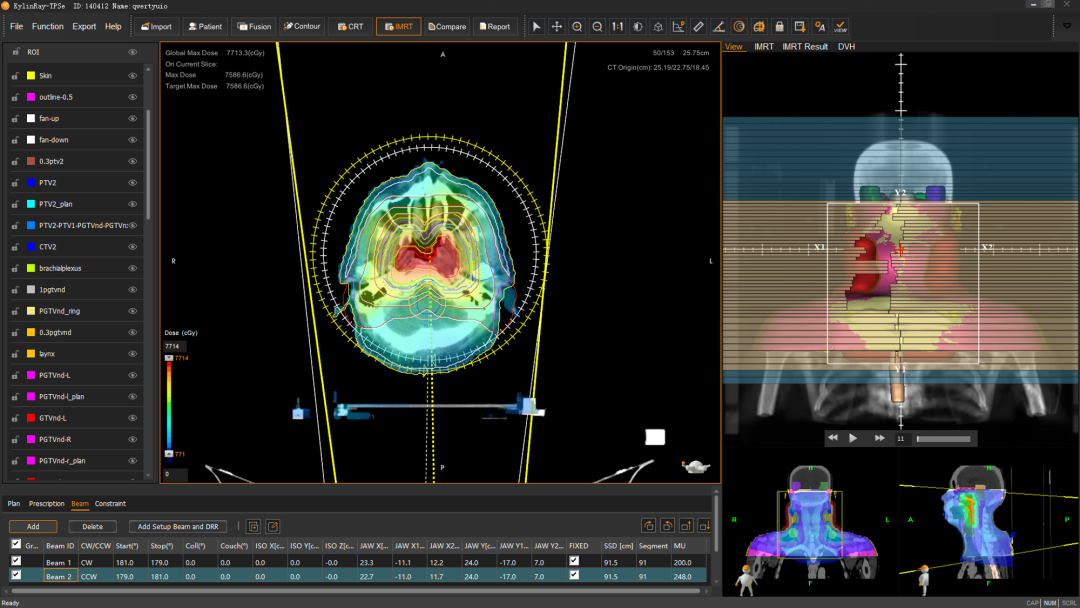Uncheck the Beam 1 row checkbox

pyautogui.click(x=15, y=561)
